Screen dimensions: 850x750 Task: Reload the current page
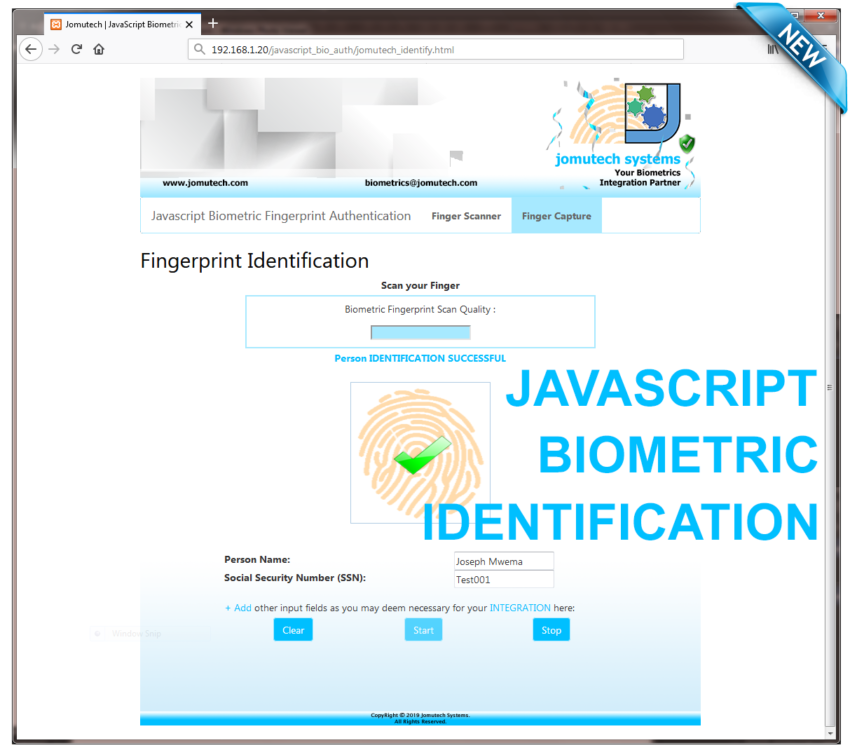[76, 49]
